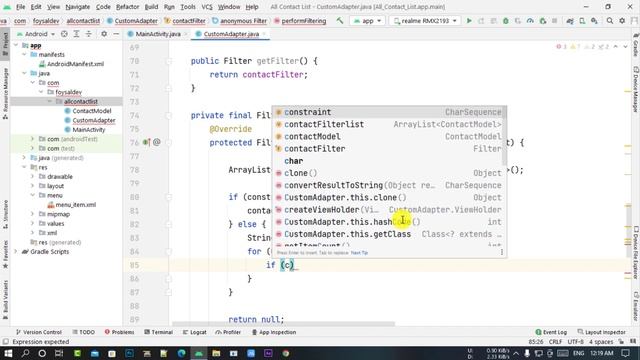Open the Chrome icon in the taskbar
Viewport: 640px width, 360px height.
286,353
